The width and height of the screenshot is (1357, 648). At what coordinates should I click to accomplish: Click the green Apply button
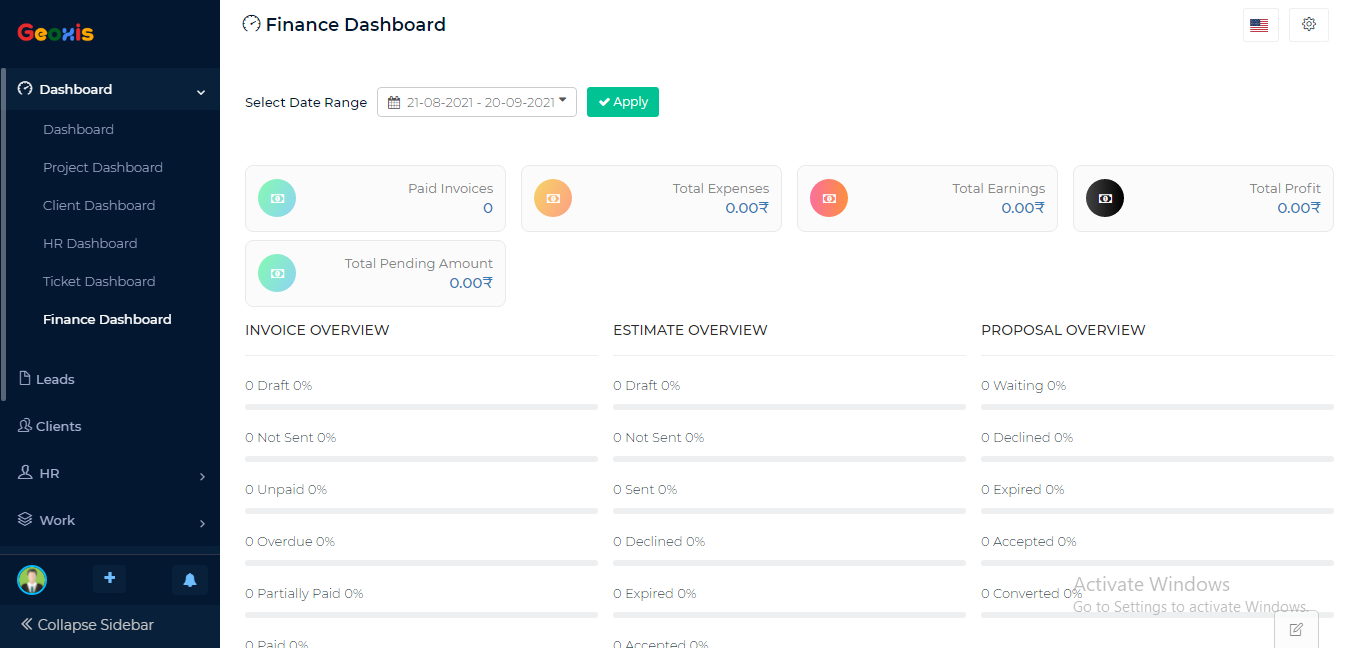tap(623, 102)
